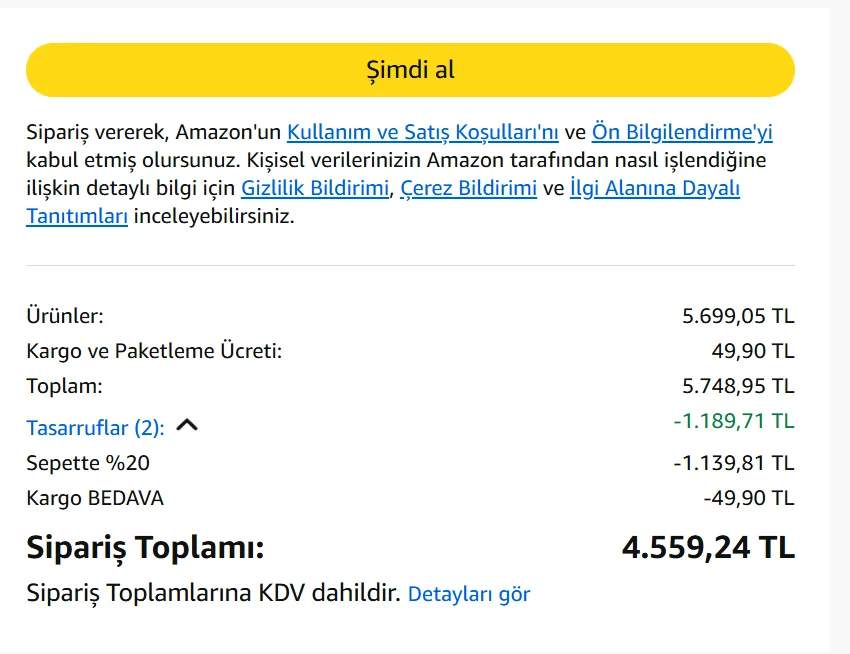The height and width of the screenshot is (654, 850).
Task: Collapse the Tasarruflar chevron arrow
Action: [x=187, y=425]
